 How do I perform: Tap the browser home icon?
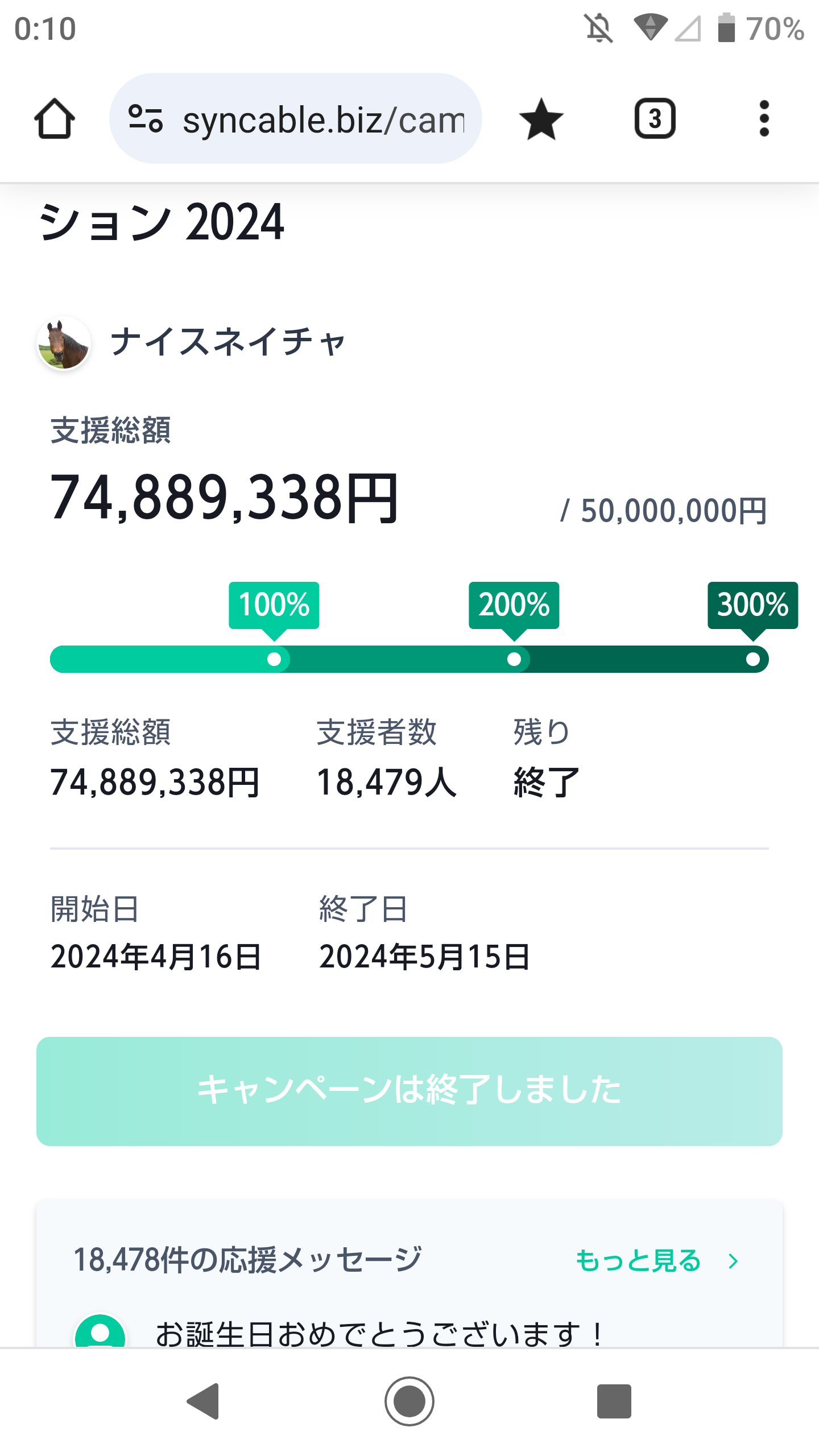point(55,119)
